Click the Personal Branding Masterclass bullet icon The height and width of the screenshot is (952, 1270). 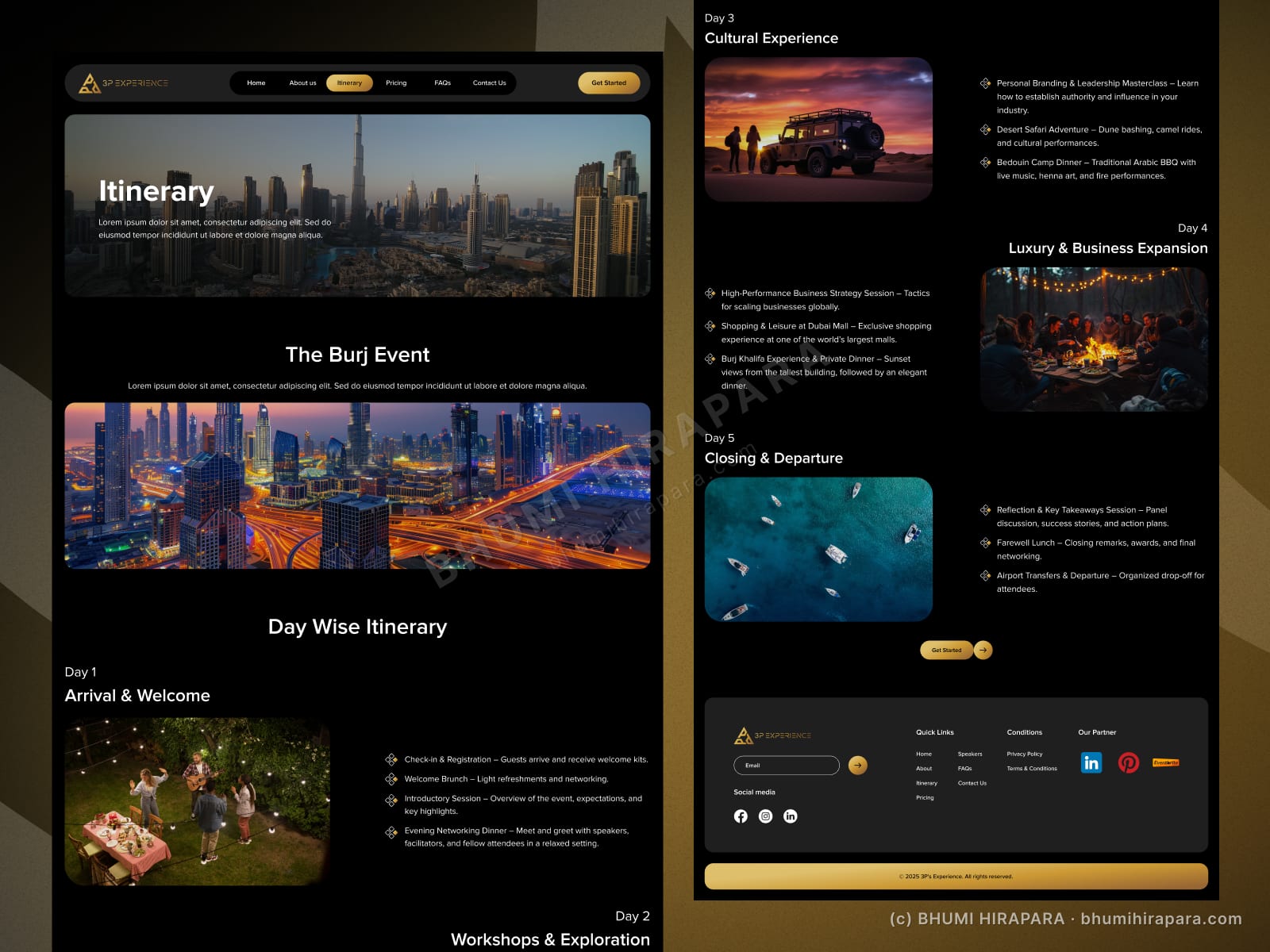click(985, 83)
